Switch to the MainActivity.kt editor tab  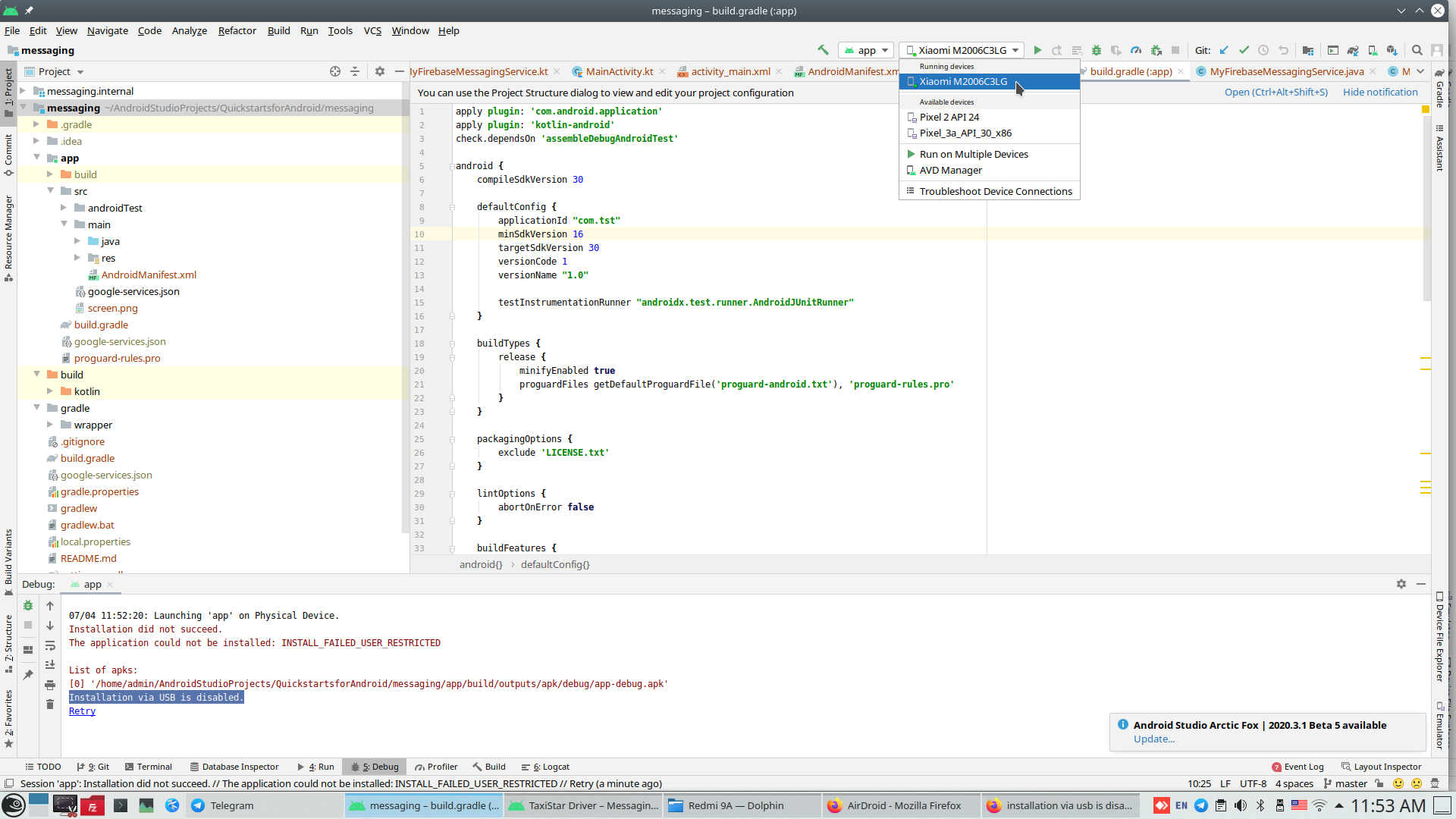(x=619, y=71)
